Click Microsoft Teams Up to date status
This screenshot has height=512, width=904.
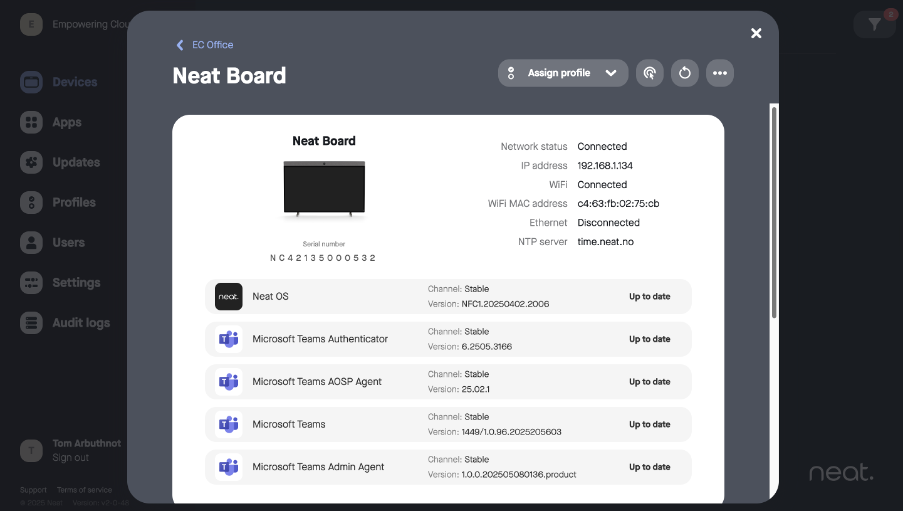(650, 425)
